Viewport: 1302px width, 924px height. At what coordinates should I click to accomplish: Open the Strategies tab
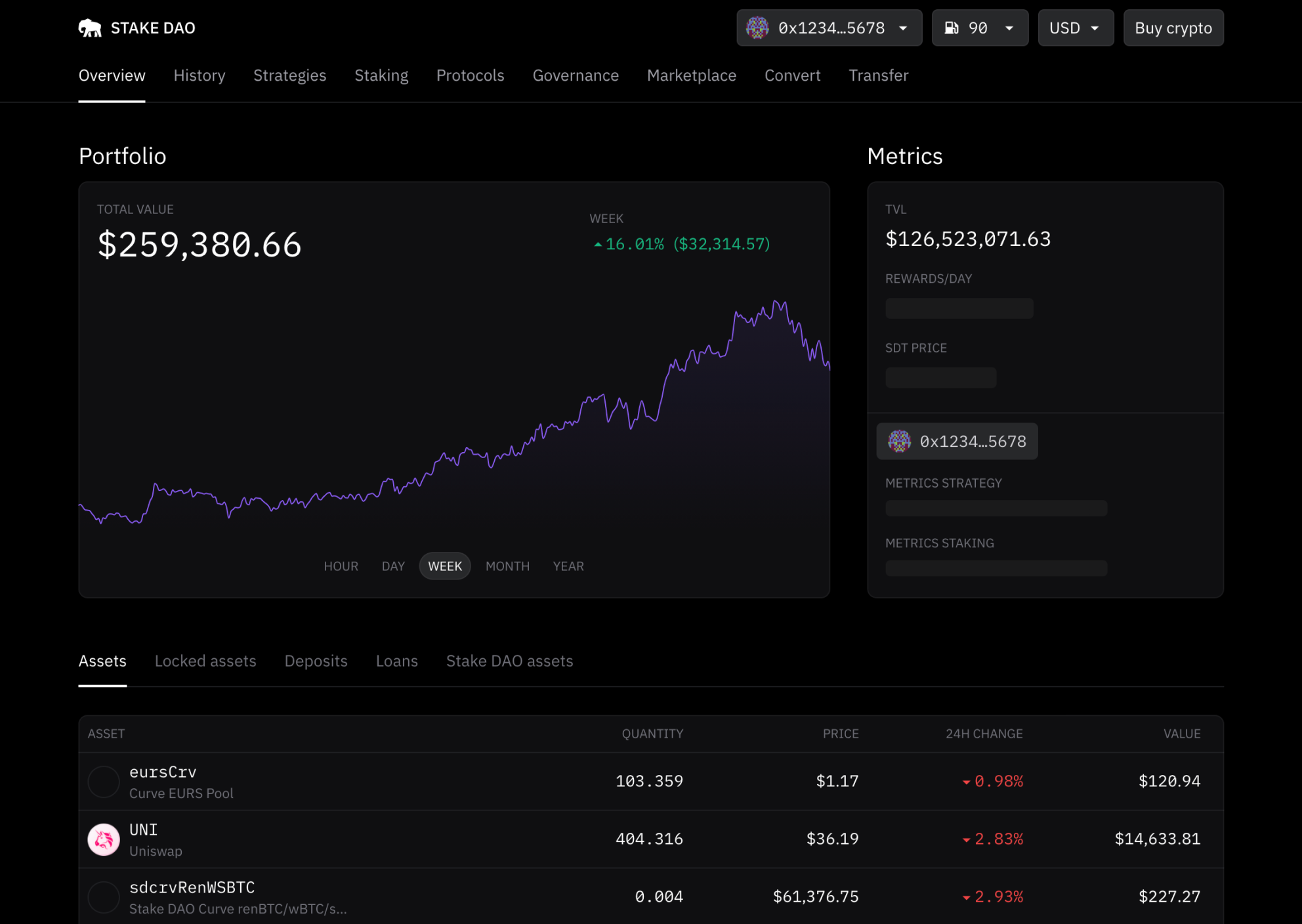pos(289,75)
